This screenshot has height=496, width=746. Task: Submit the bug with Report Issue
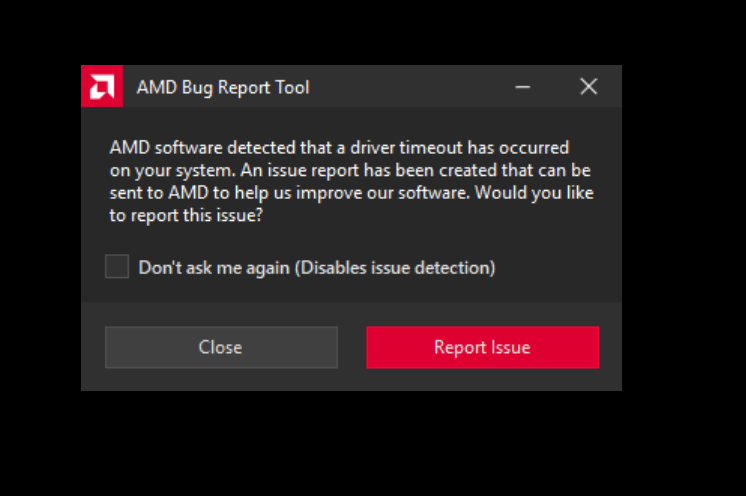pos(482,347)
